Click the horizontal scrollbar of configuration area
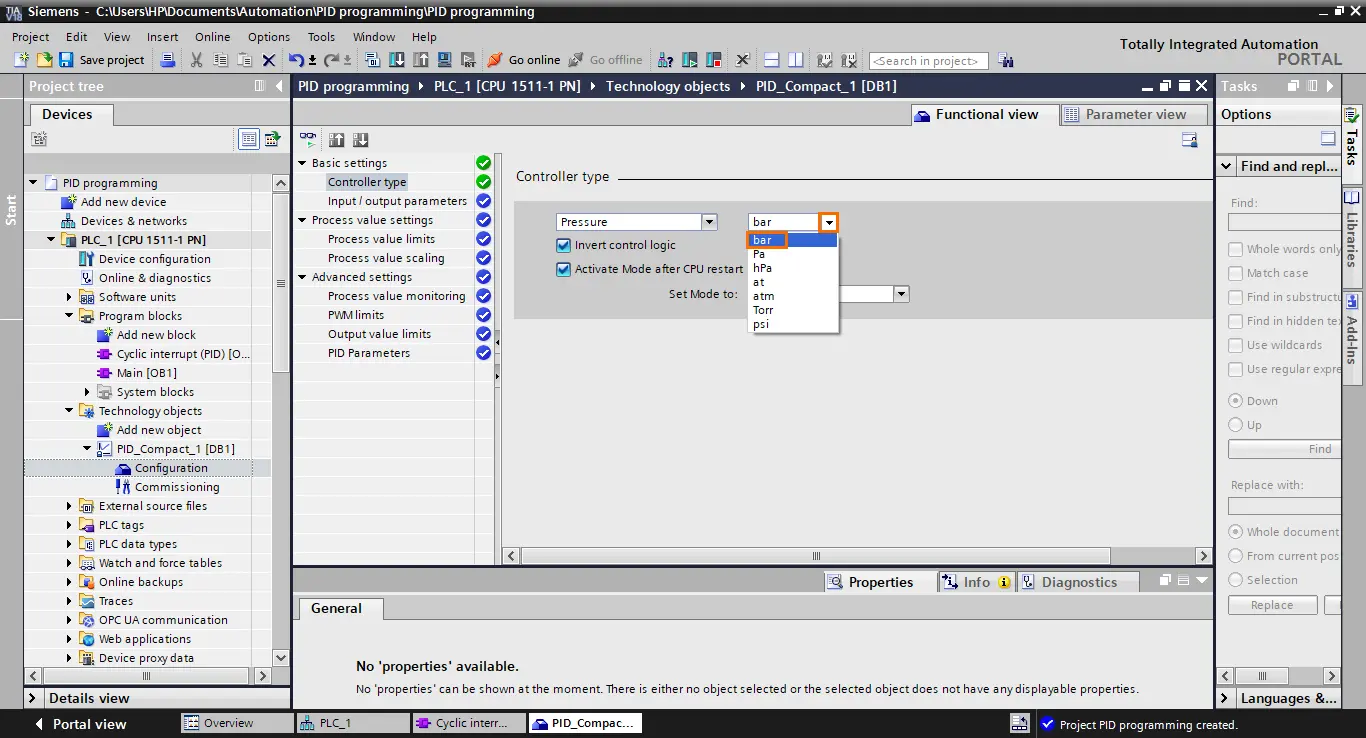 click(815, 556)
